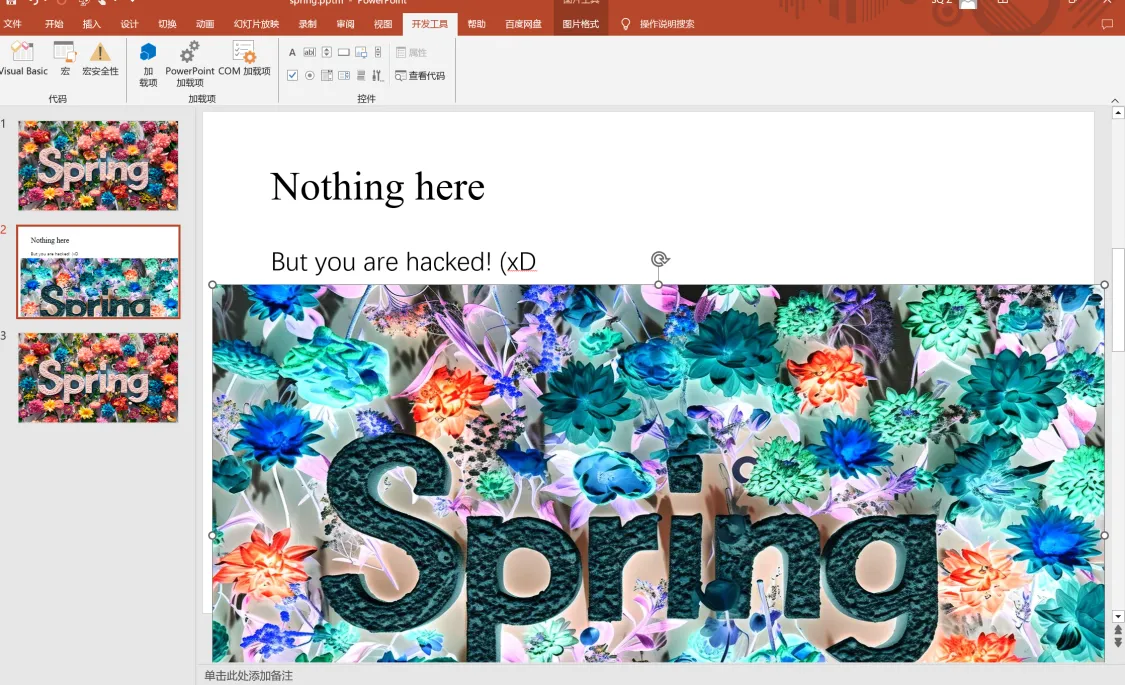Select the Check Box control
1125x685 pixels.
(x=292, y=75)
